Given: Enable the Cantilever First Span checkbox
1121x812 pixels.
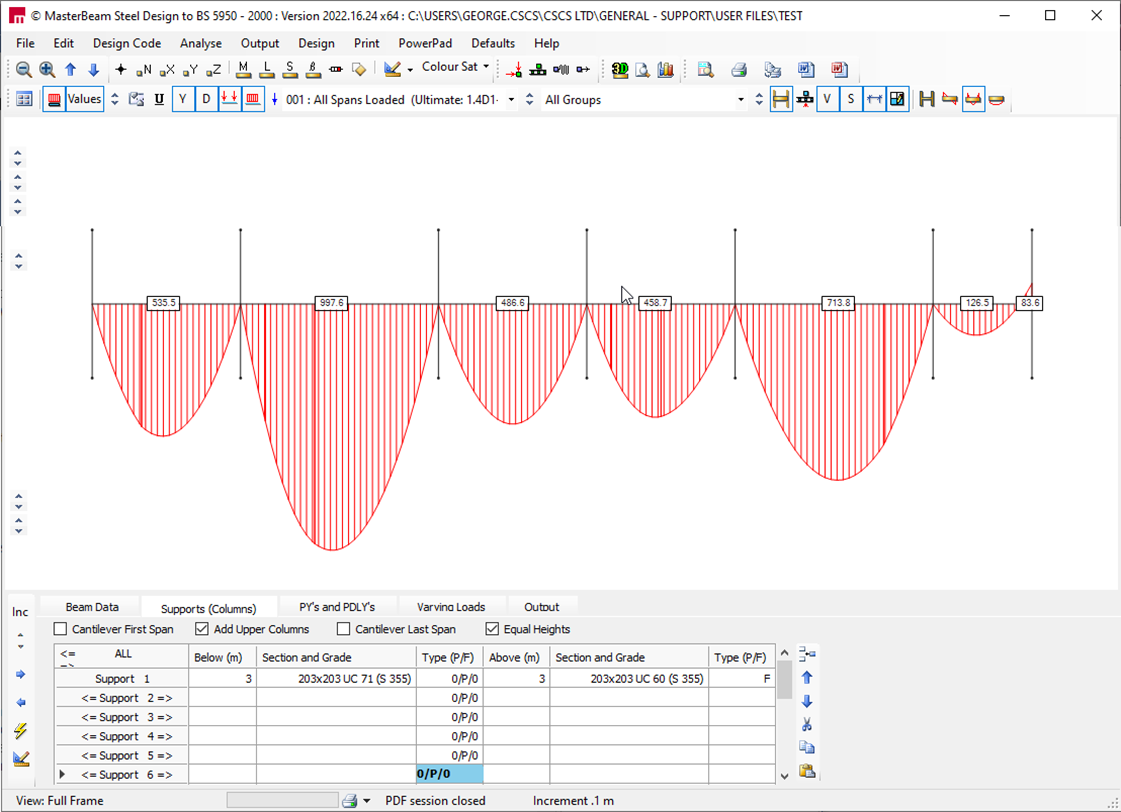Looking at the screenshot, I should pyautogui.click(x=61, y=629).
